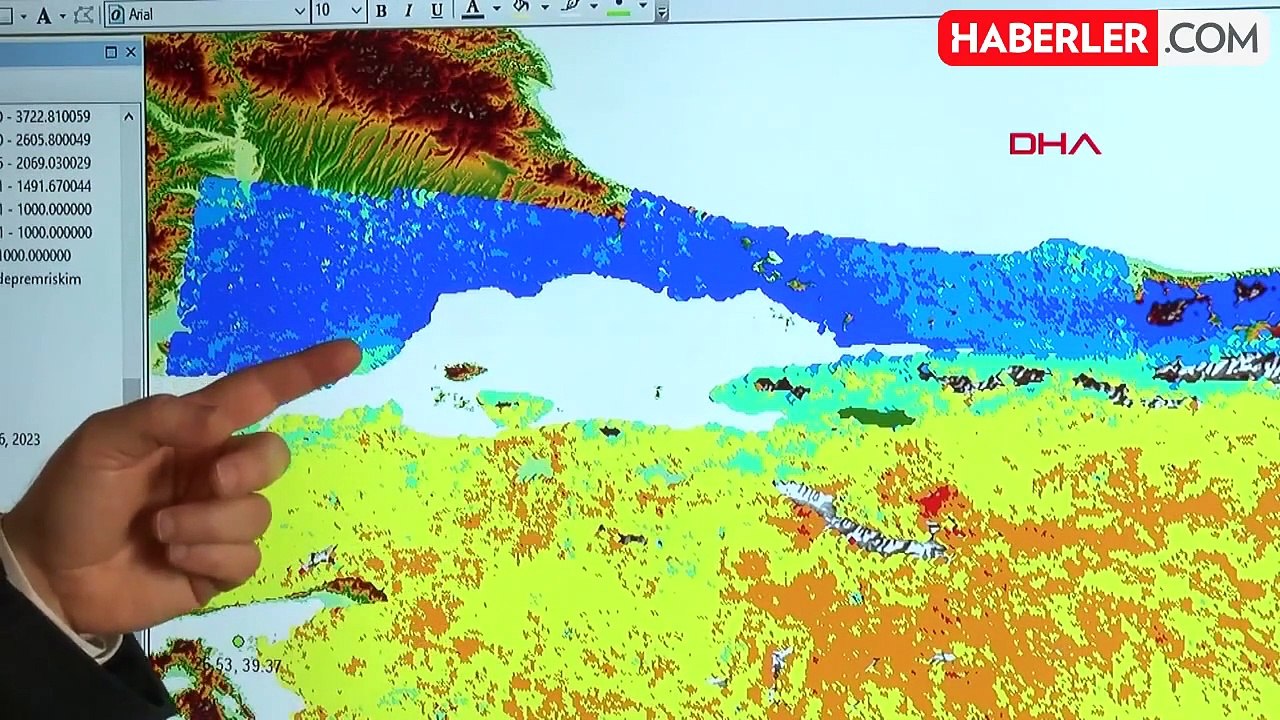Toggle Bold formatting
1280x720 pixels.
coord(381,12)
